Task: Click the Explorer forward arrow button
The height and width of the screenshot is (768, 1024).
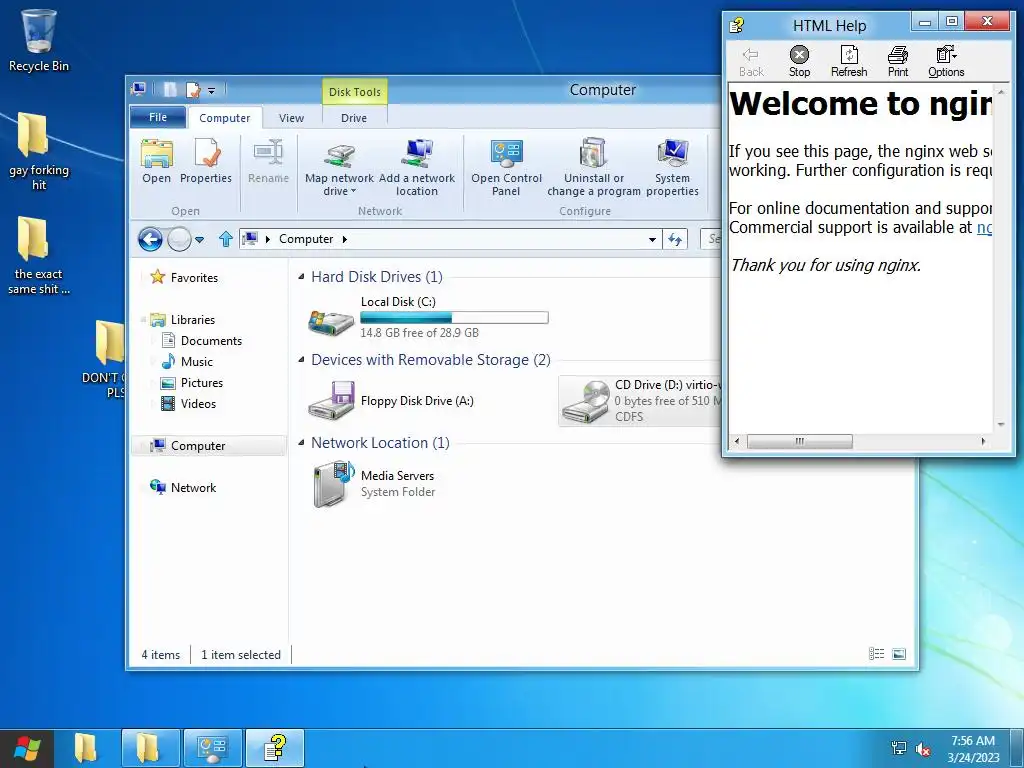Action: tap(179, 240)
